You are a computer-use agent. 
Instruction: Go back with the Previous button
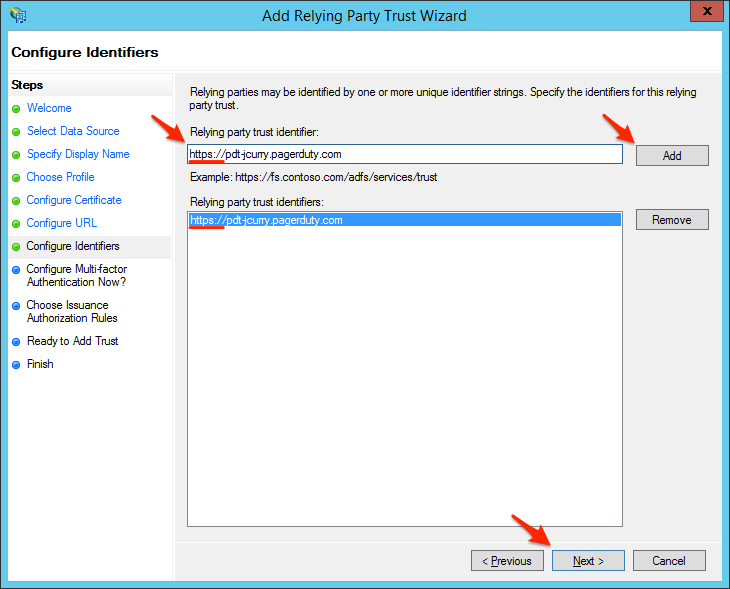[x=507, y=561]
